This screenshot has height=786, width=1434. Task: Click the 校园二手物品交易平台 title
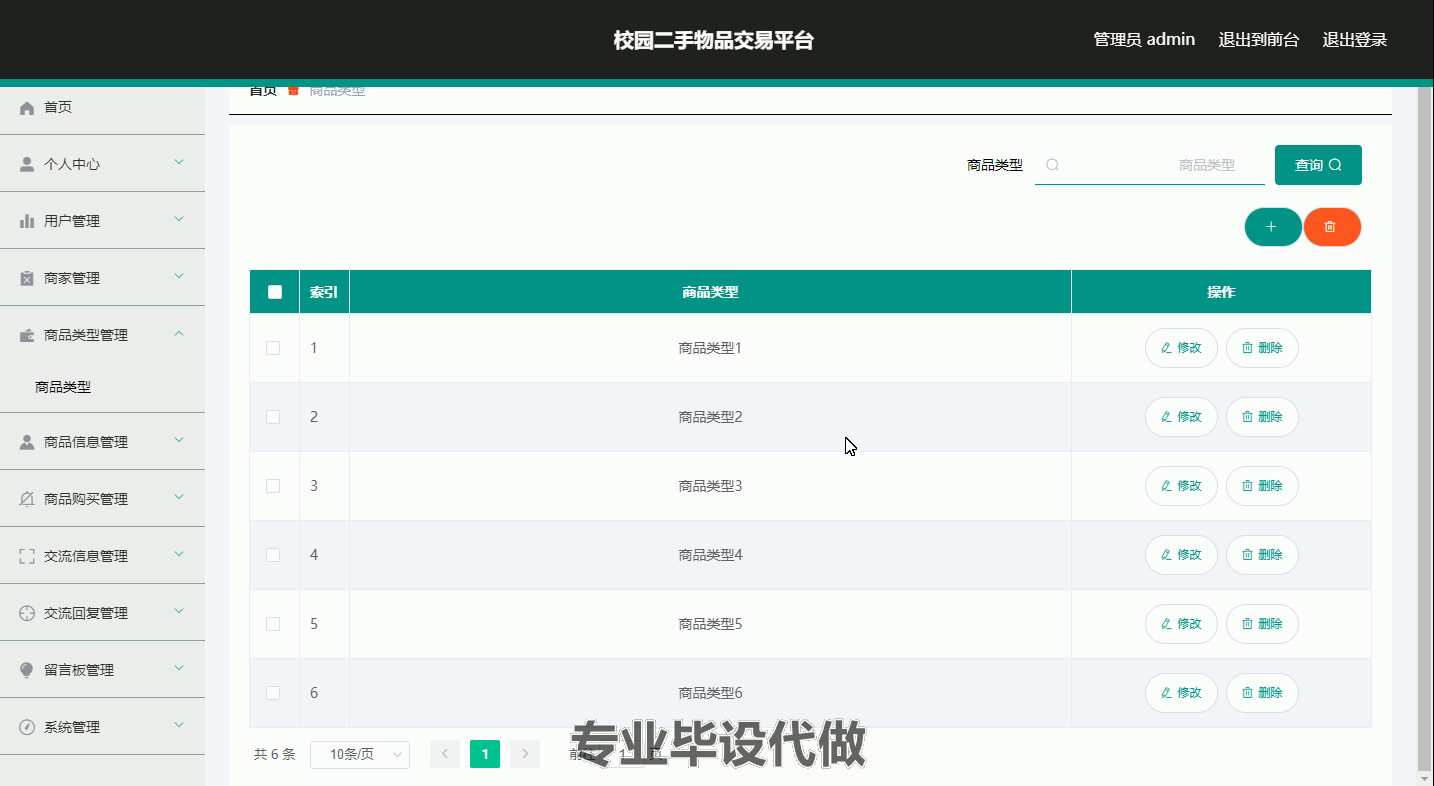click(x=714, y=41)
